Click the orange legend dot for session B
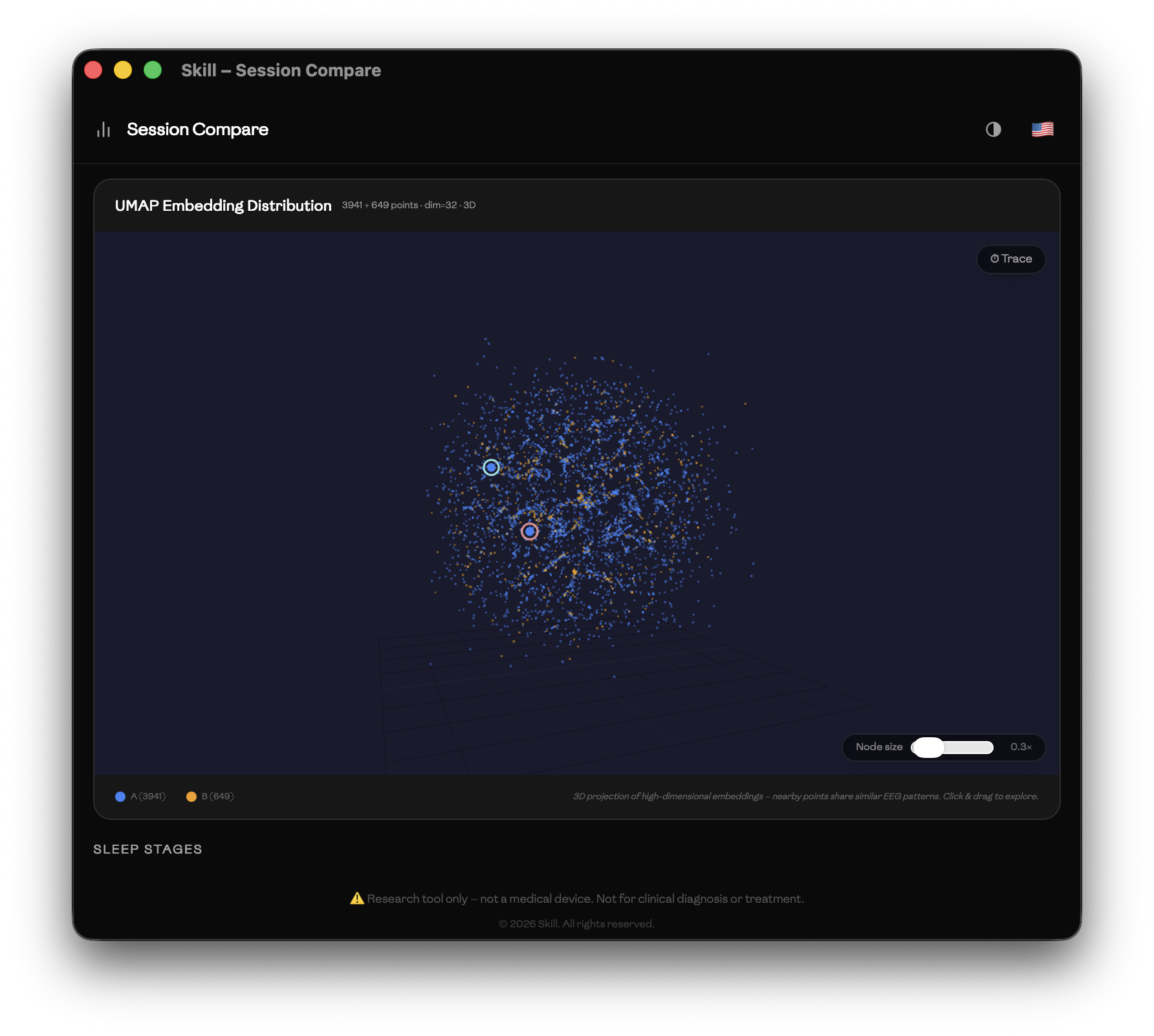 (x=191, y=796)
